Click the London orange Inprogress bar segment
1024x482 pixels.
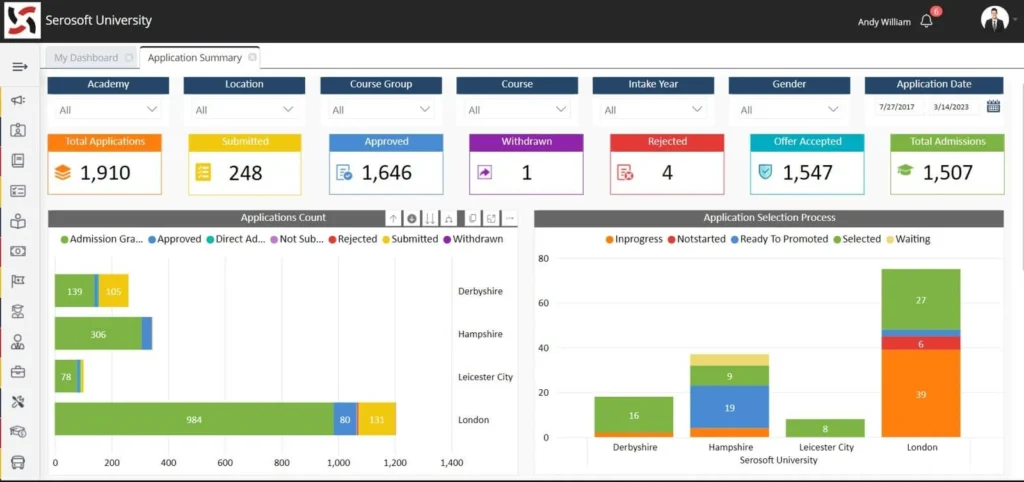coord(920,393)
